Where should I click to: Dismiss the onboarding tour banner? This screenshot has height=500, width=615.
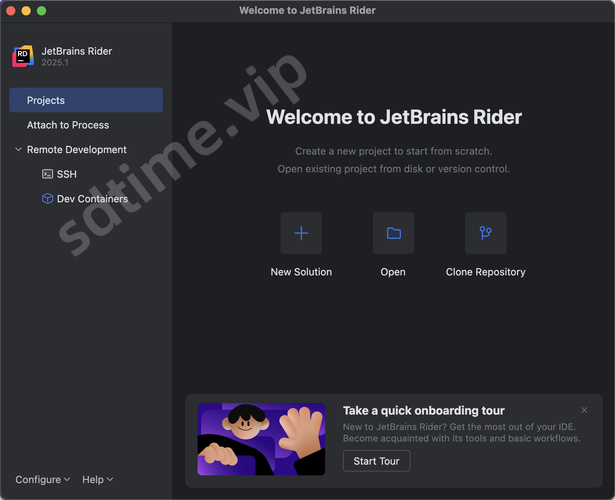coord(584,410)
